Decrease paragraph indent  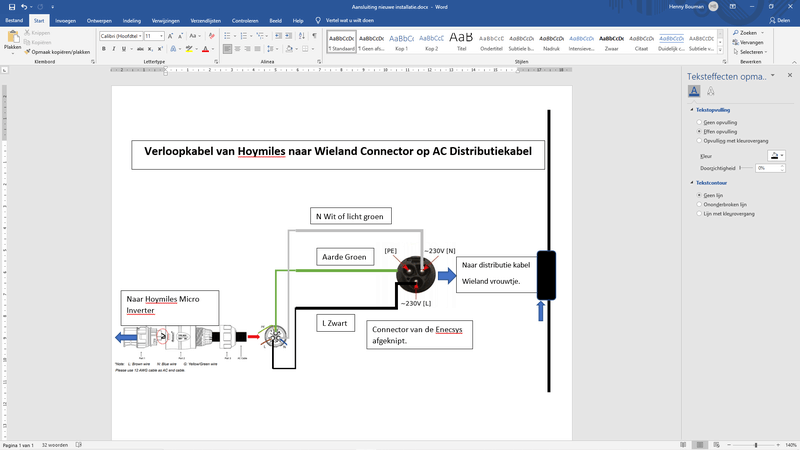[278, 36]
